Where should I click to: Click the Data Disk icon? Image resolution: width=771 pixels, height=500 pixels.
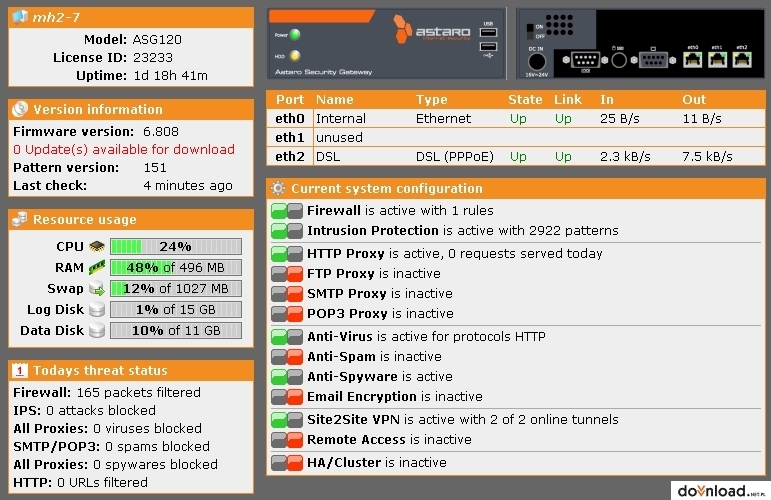point(97,330)
